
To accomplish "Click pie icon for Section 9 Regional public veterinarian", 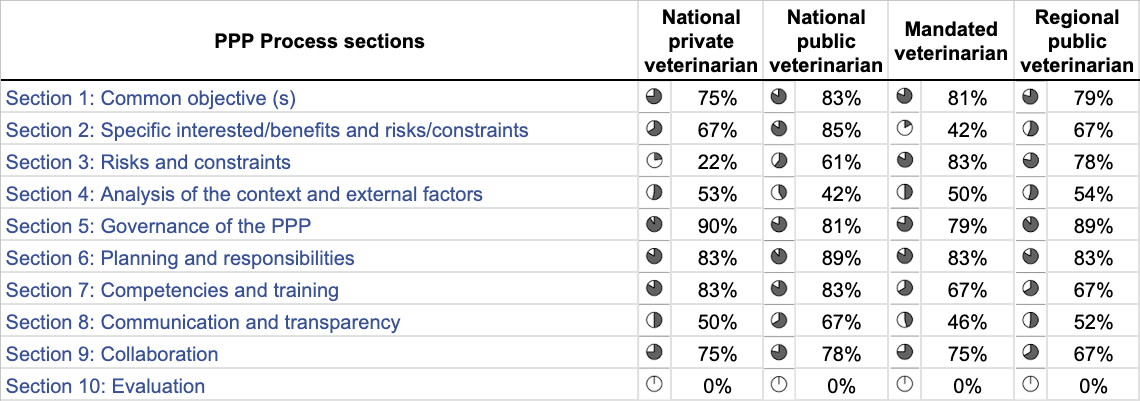I will [1029, 354].
